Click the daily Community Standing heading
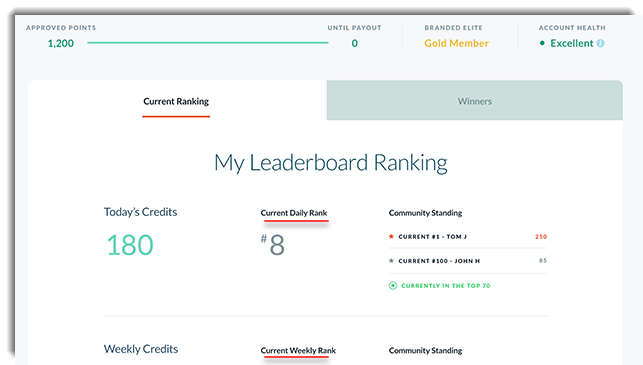The height and width of the screenshot is (365, 643). 425,213
